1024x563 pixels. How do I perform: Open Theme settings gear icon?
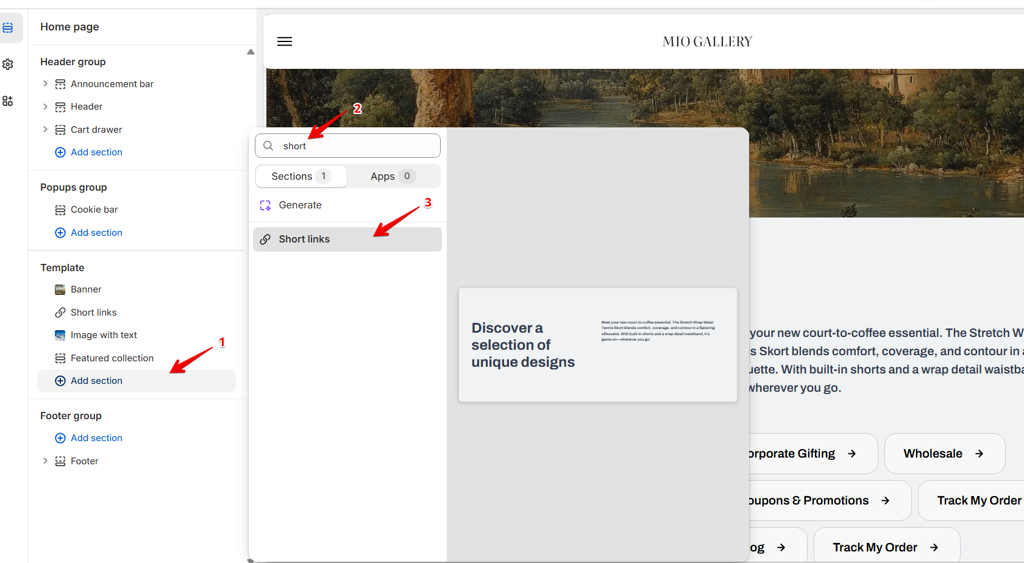pyautogui.click(x=8, y=65)
